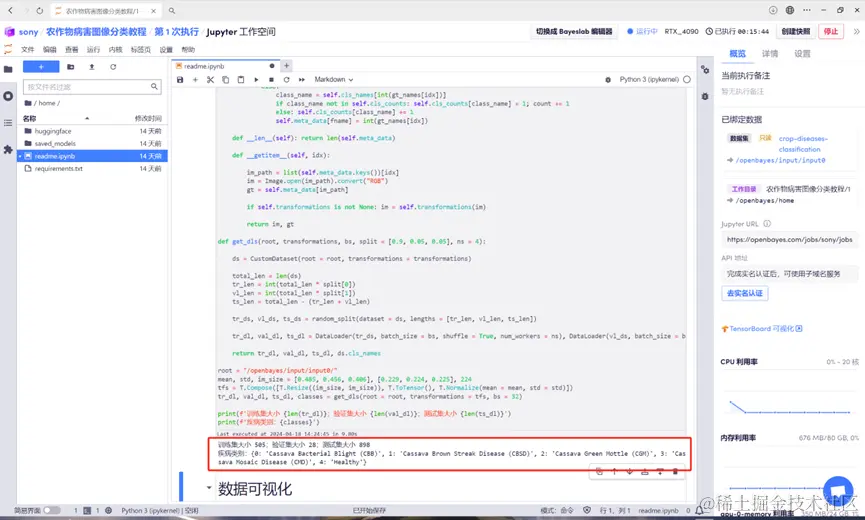This screenshot has height=520, width=865.
Task: Open the file browser sidebar panel
Action: click(x=8, y=69)
